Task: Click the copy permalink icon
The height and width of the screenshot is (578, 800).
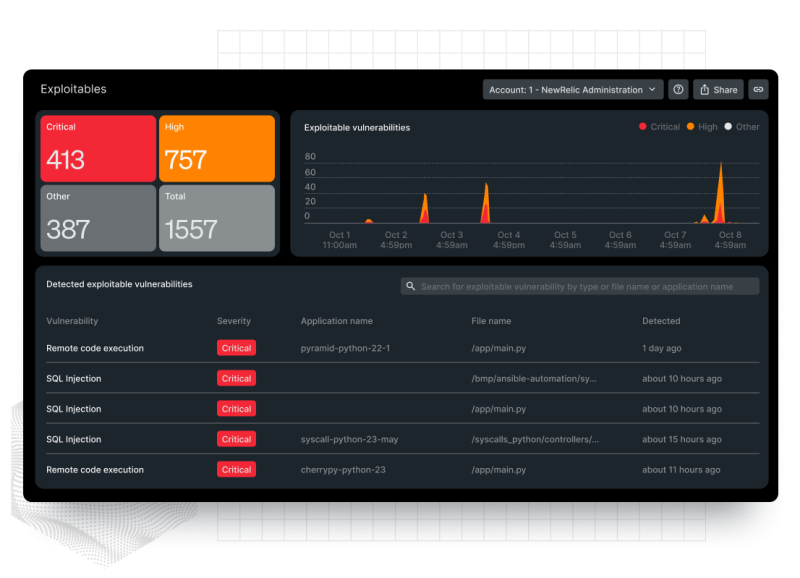Action: pos(759,89)
